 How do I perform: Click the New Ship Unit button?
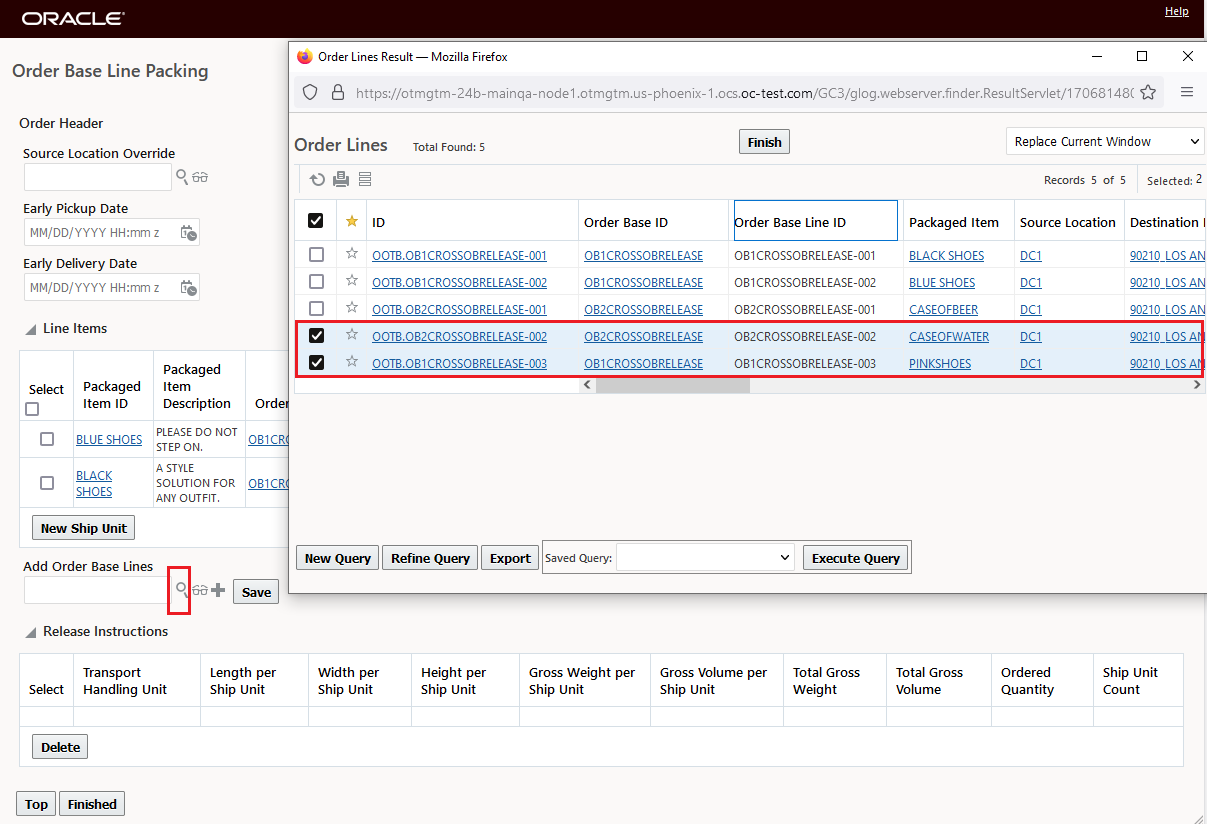tap(84, 528)
